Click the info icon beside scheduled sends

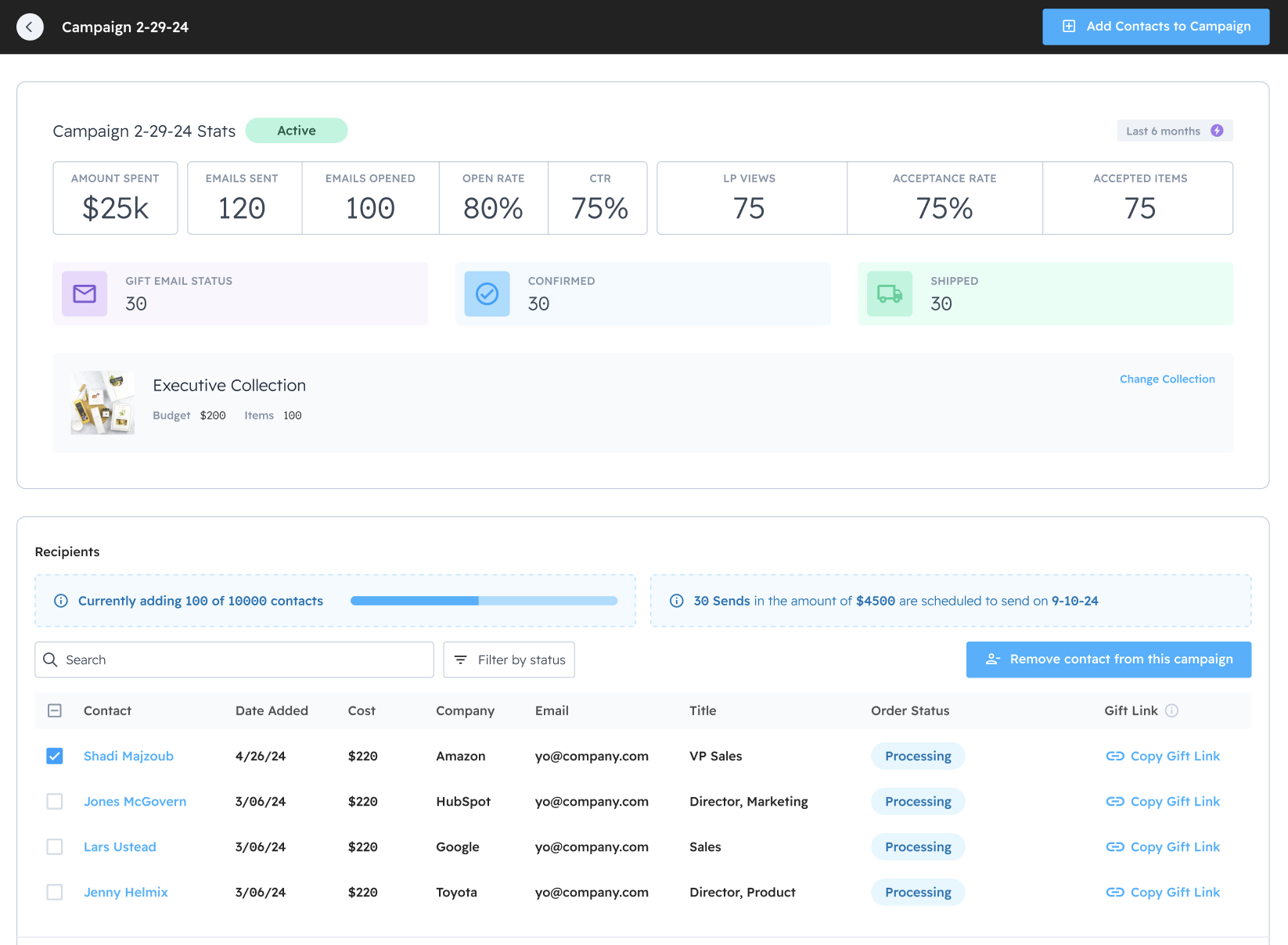click(677, 601)
